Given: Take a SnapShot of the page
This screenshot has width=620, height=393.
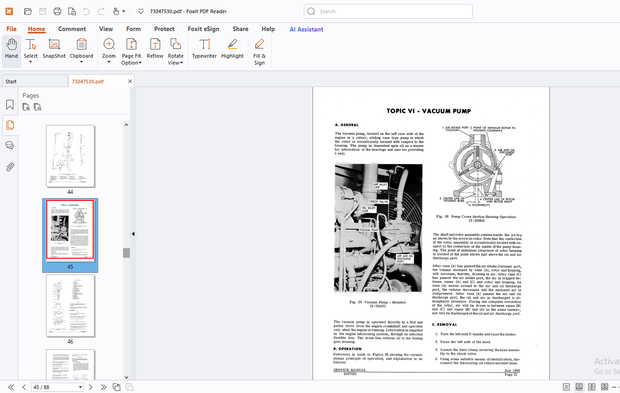Looking at the screenshot, I should [54, 49].
